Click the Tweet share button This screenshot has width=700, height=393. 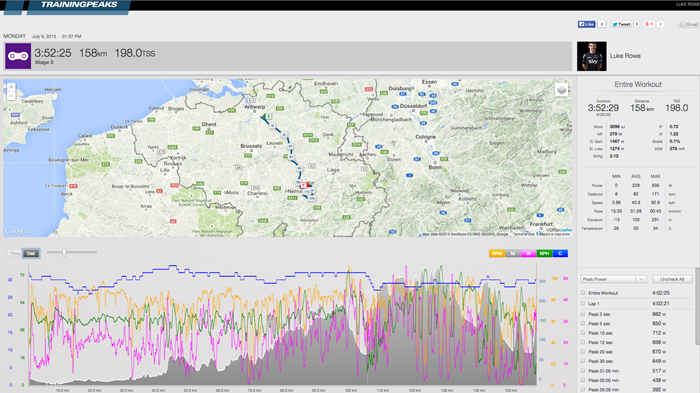pyautogui.click(x=621, y=24)
